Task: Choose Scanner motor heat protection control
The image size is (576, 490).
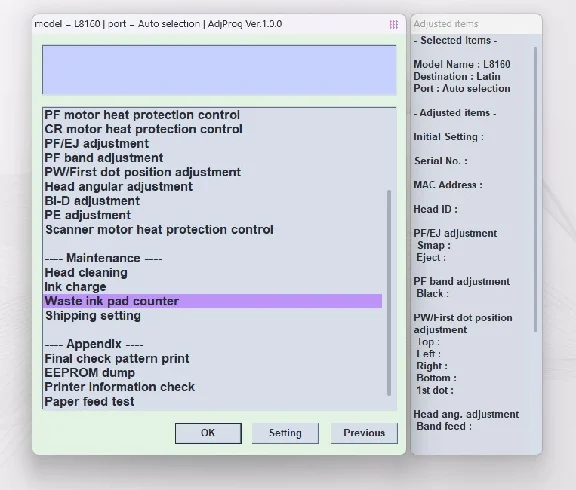Action: point(159,230)
